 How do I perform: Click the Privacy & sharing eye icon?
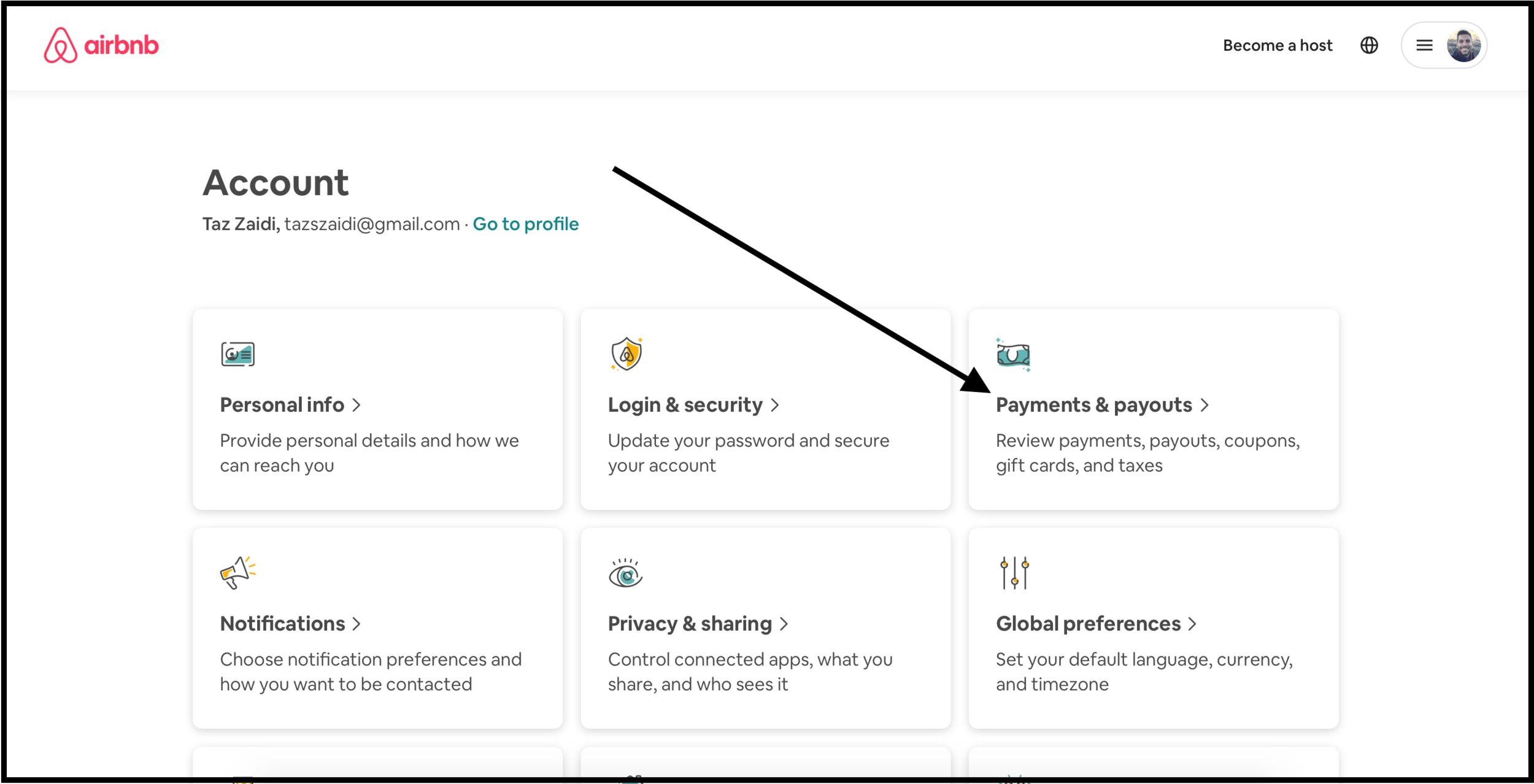tap(625, 574)
